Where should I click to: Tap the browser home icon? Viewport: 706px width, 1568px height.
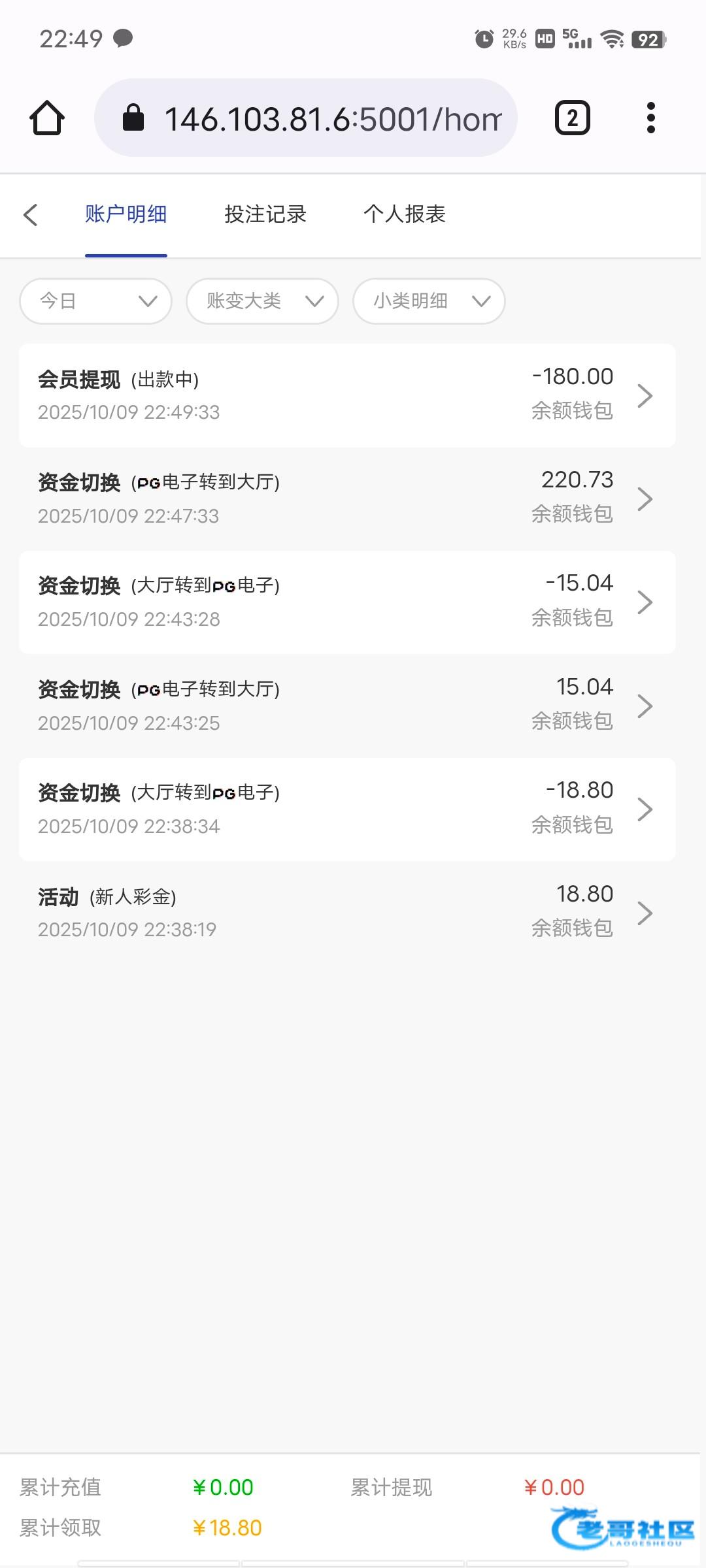pos(47,118)
